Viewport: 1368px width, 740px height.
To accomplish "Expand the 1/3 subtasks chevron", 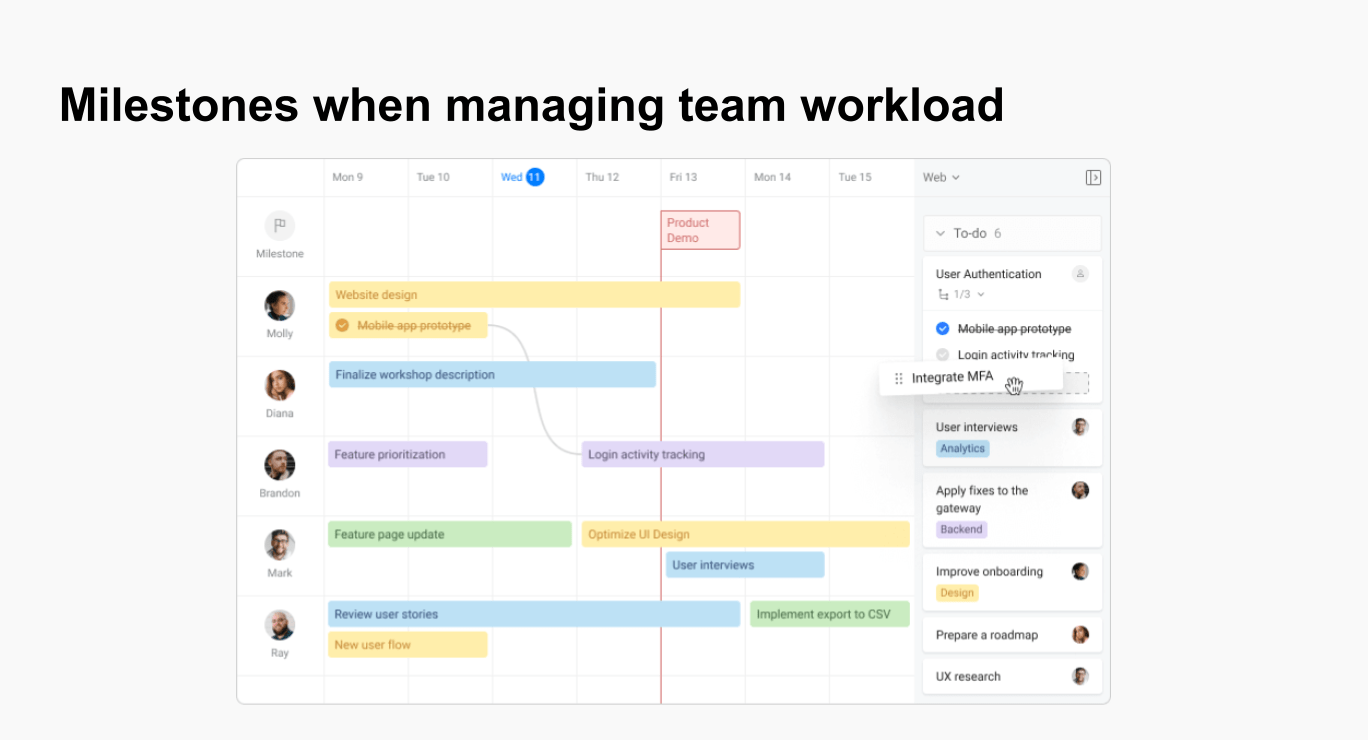I will 981,295.
